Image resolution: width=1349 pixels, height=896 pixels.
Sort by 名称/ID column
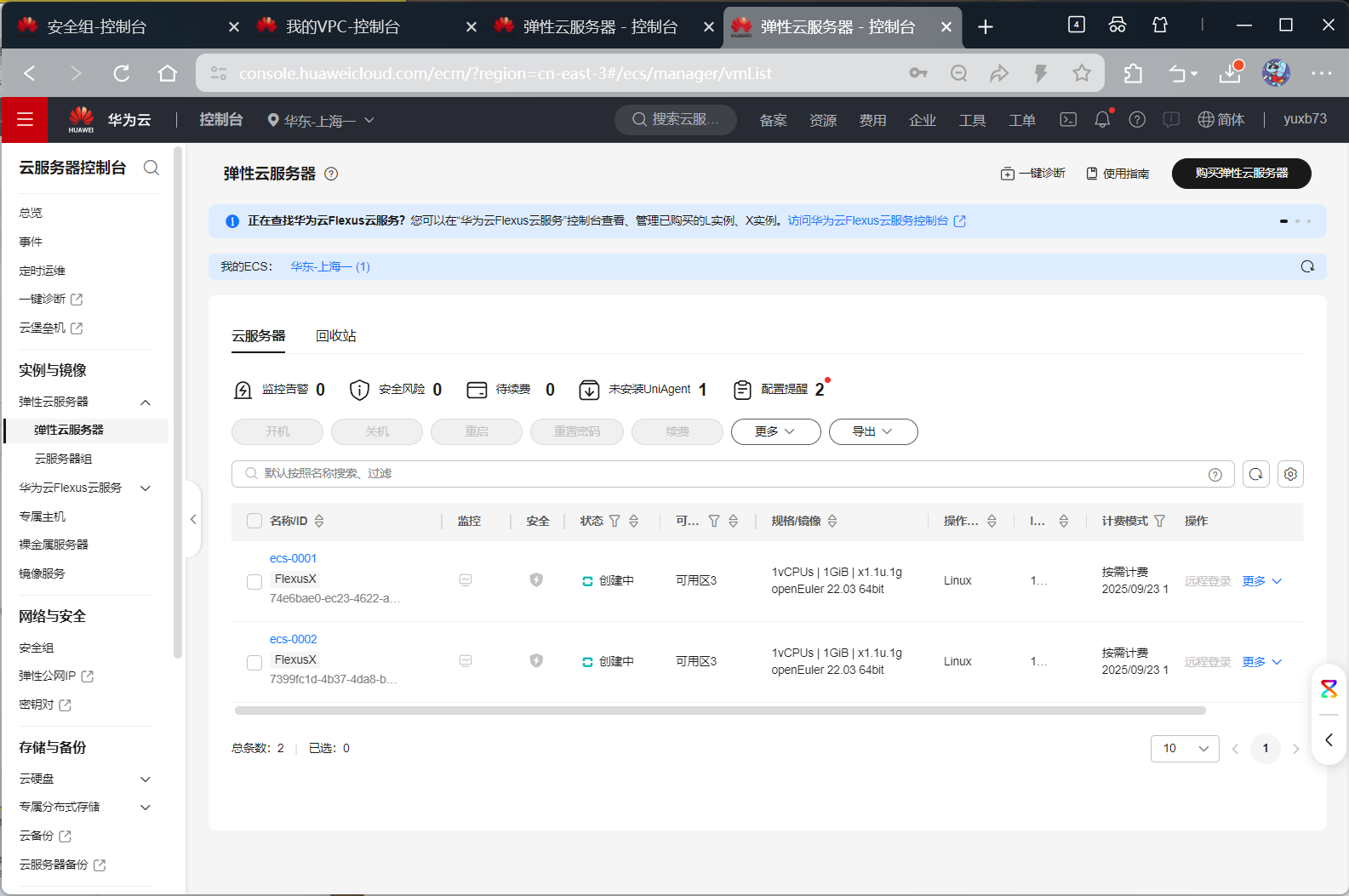(319, 521)
